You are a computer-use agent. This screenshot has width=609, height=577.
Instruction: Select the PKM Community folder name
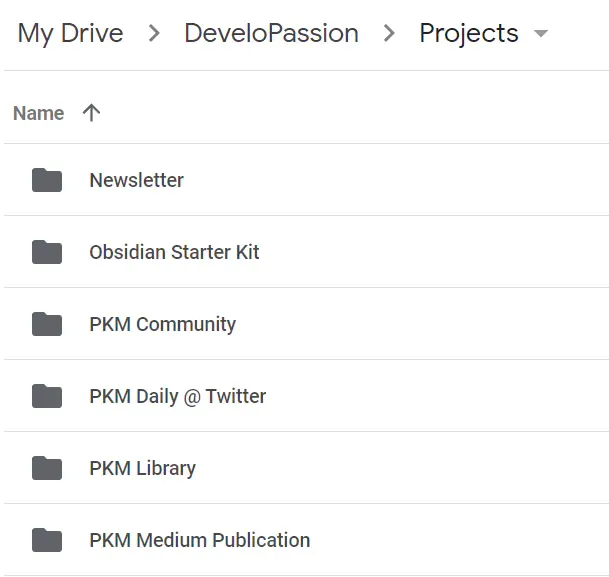[x=162, y=324]
